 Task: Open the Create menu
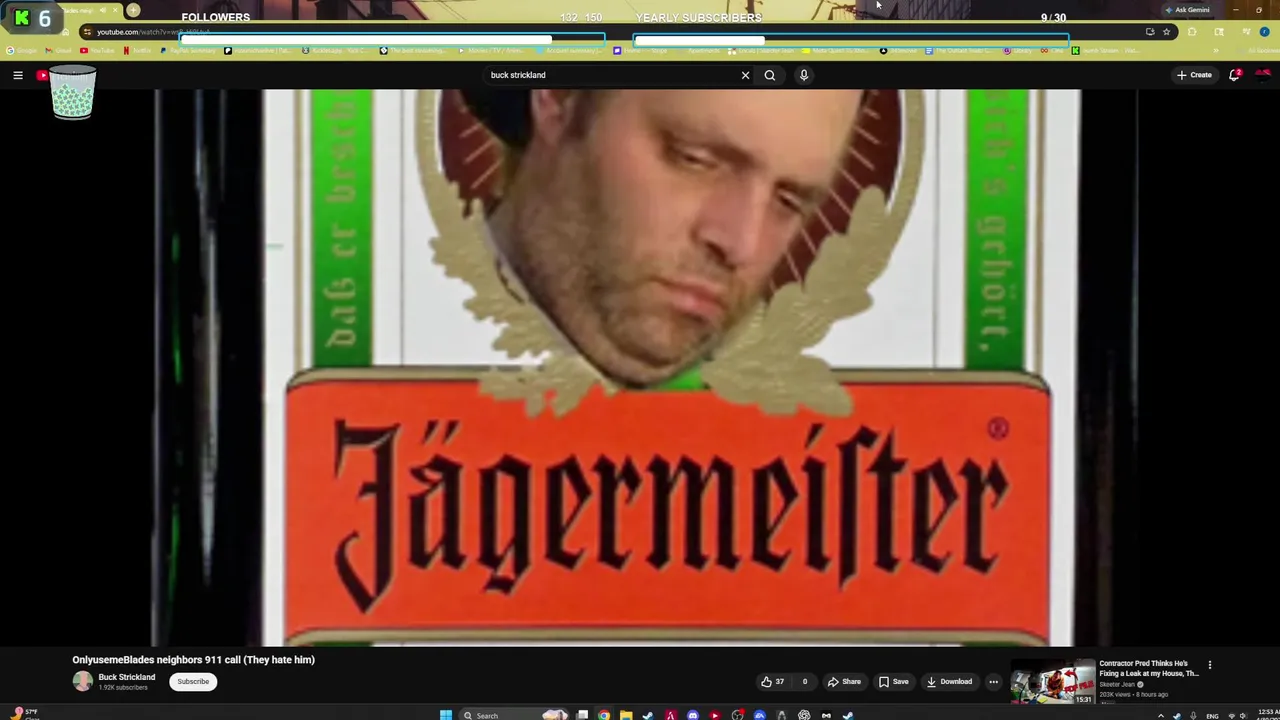(1194, 75)
